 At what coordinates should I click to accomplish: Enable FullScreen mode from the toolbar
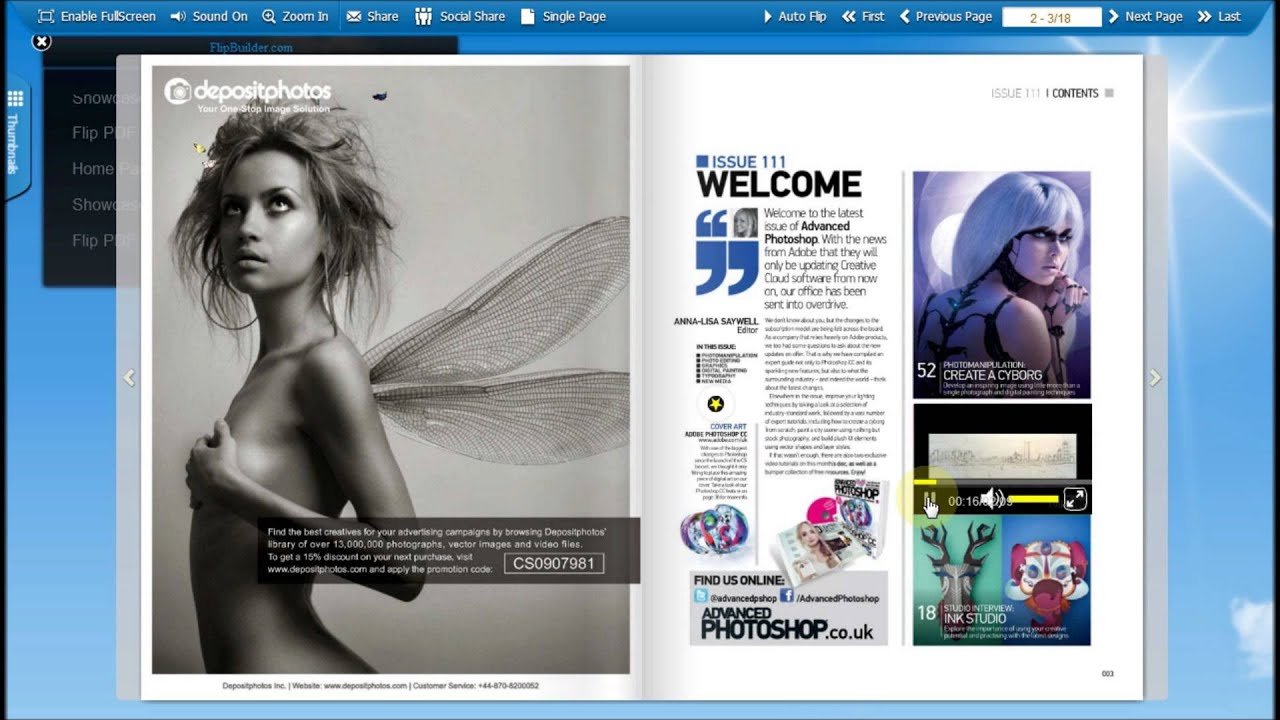click(x=96, y=16)
